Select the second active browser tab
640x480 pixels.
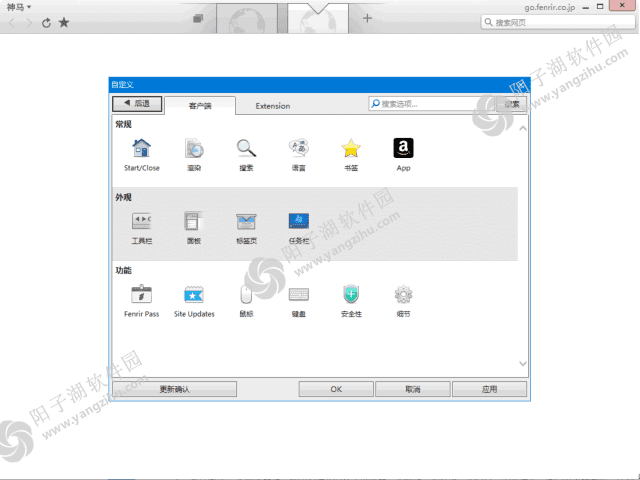pyautogui.click(x=318, y=18)
